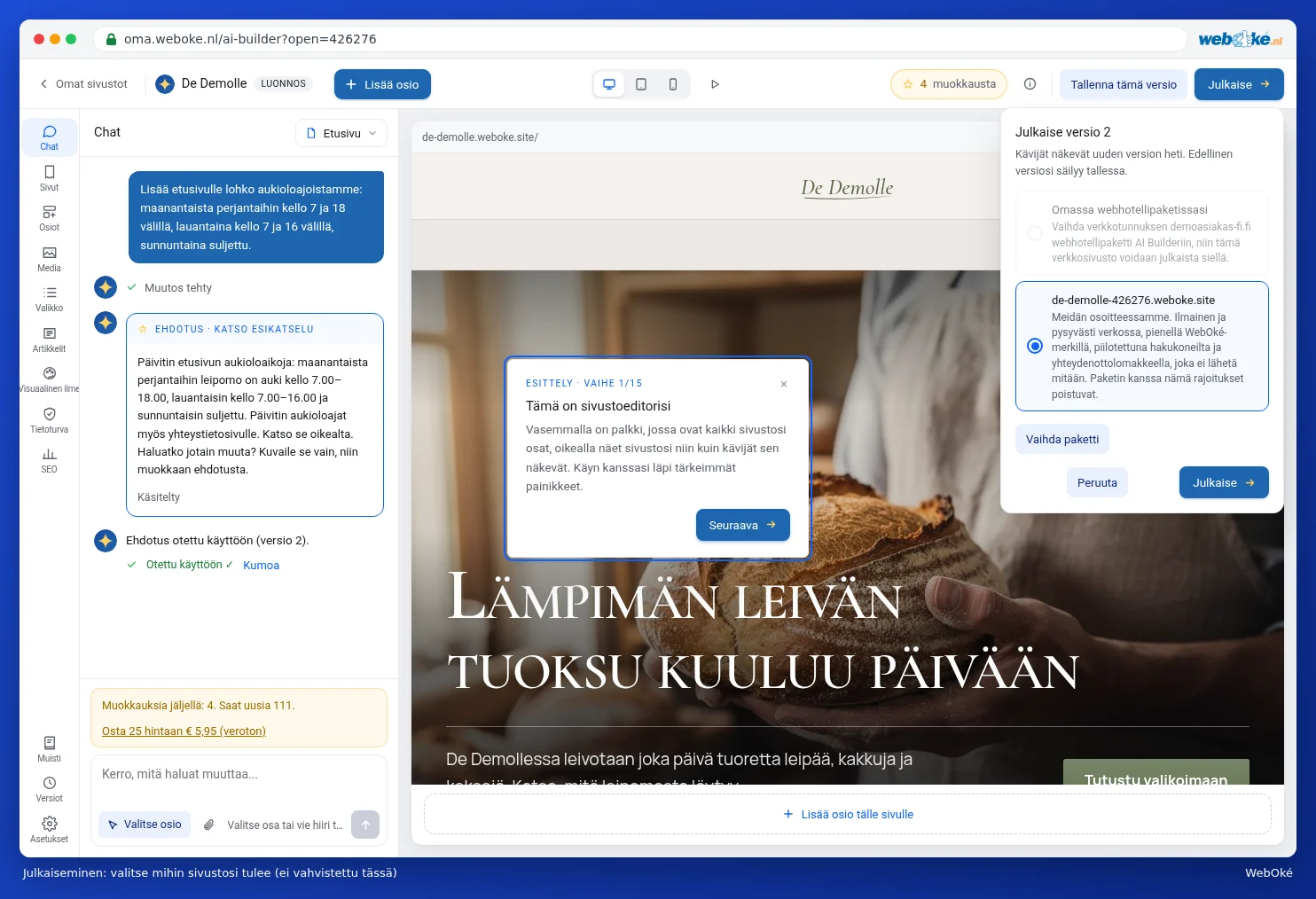Open the Media library
Viewport: 1316px width, 899px height.
point(49,259)
